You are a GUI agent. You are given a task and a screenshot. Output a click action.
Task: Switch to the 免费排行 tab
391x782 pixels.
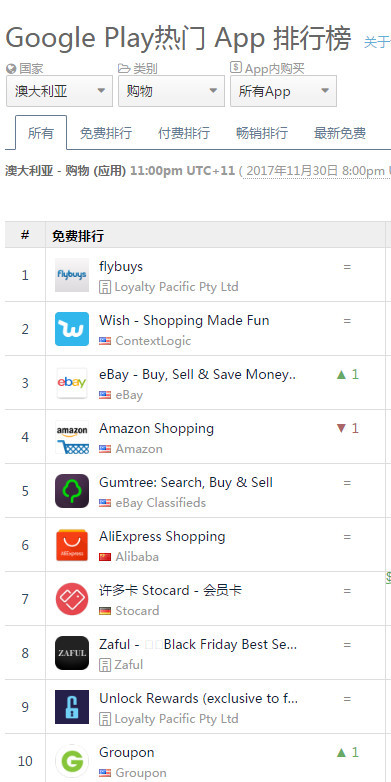(x=106, y=133)
